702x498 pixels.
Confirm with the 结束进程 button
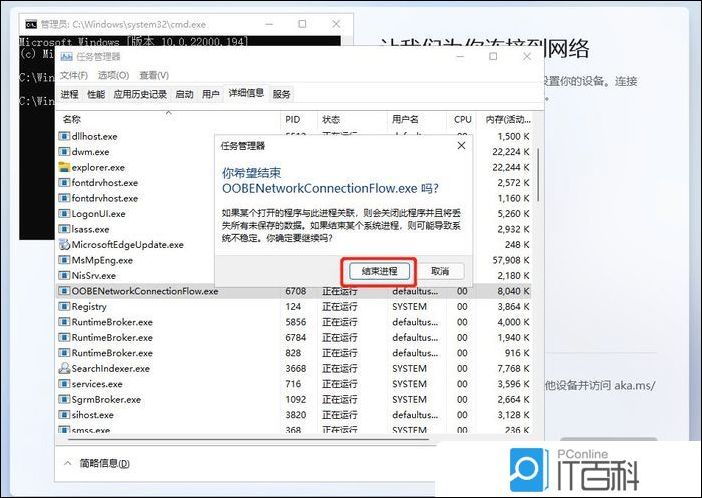tap(379, 271)
